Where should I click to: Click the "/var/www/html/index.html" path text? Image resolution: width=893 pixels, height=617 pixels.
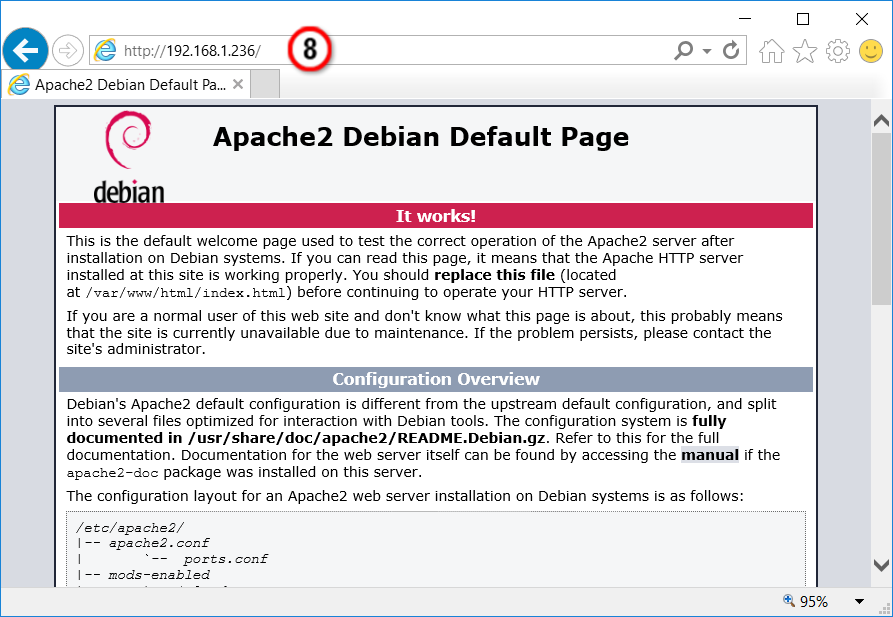tap(185, 293)
